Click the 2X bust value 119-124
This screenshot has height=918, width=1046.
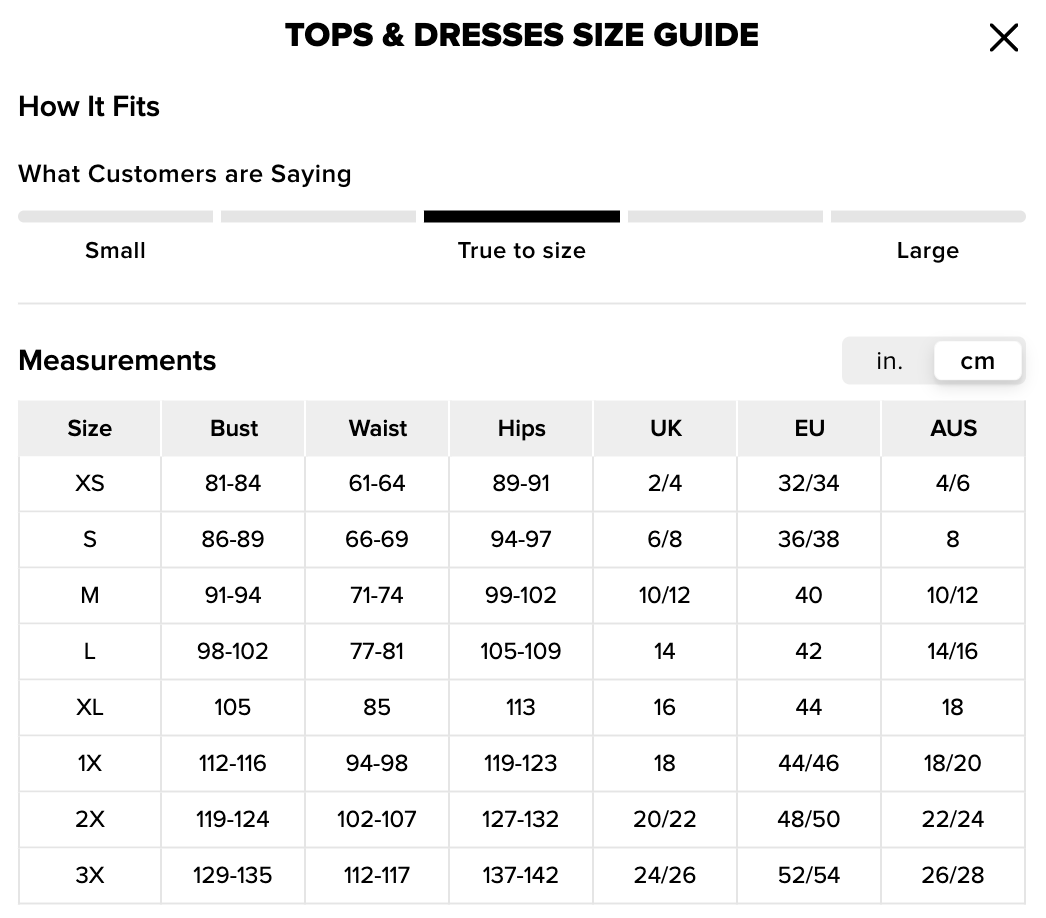(233, 820)
